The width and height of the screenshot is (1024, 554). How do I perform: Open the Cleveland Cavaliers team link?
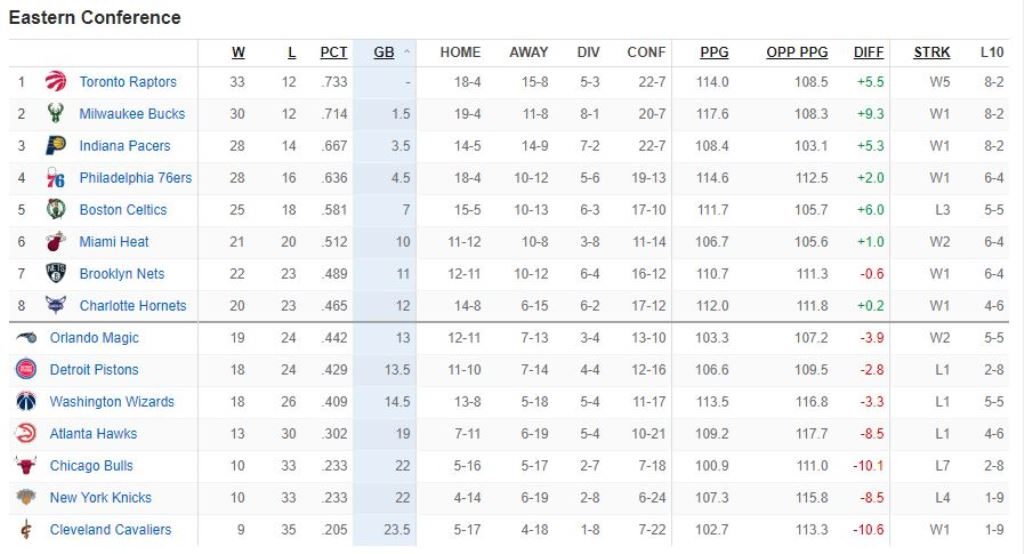pyautogui.click(x=110, y=530)
